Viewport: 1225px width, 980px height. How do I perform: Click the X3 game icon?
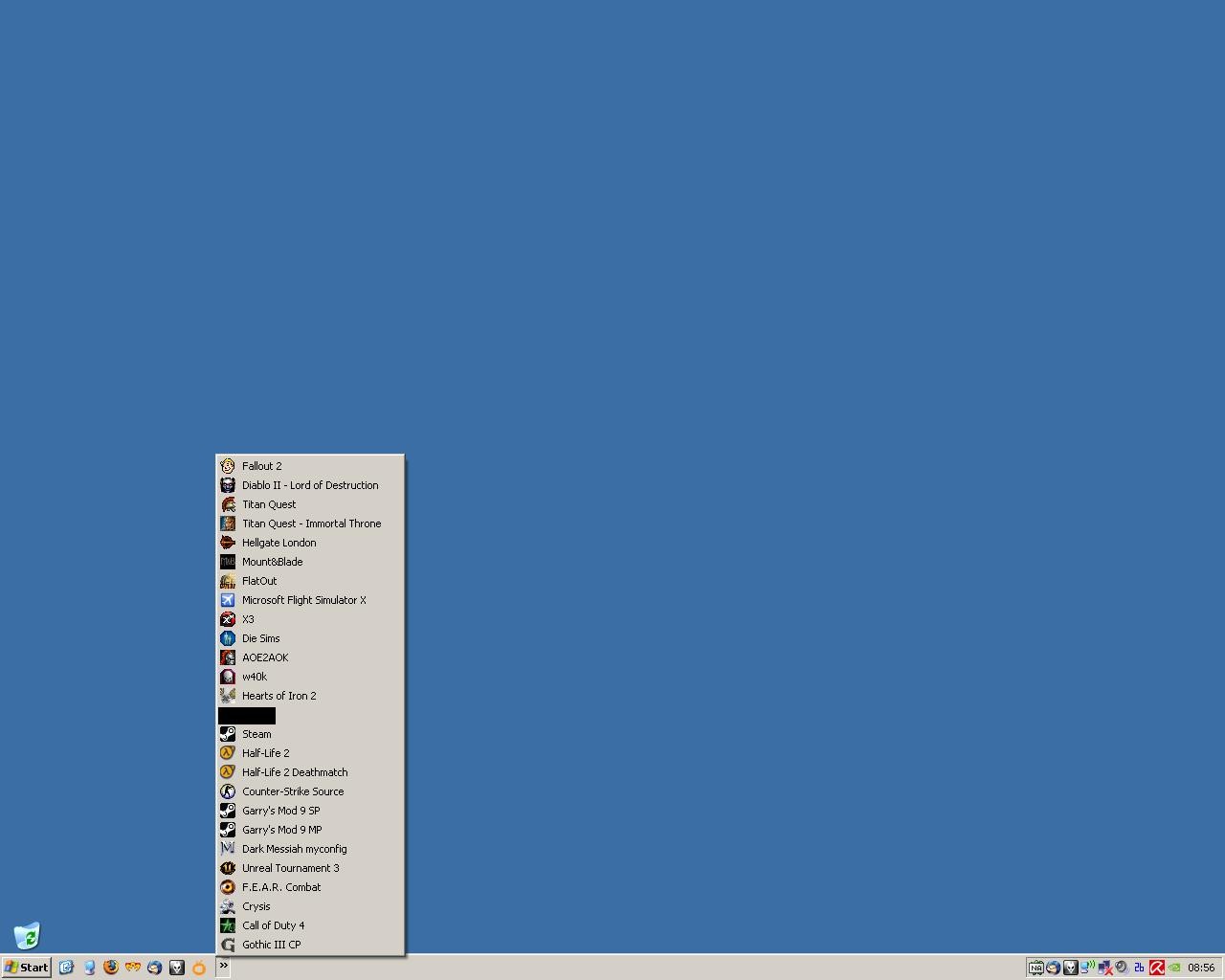tap(228, 619)
